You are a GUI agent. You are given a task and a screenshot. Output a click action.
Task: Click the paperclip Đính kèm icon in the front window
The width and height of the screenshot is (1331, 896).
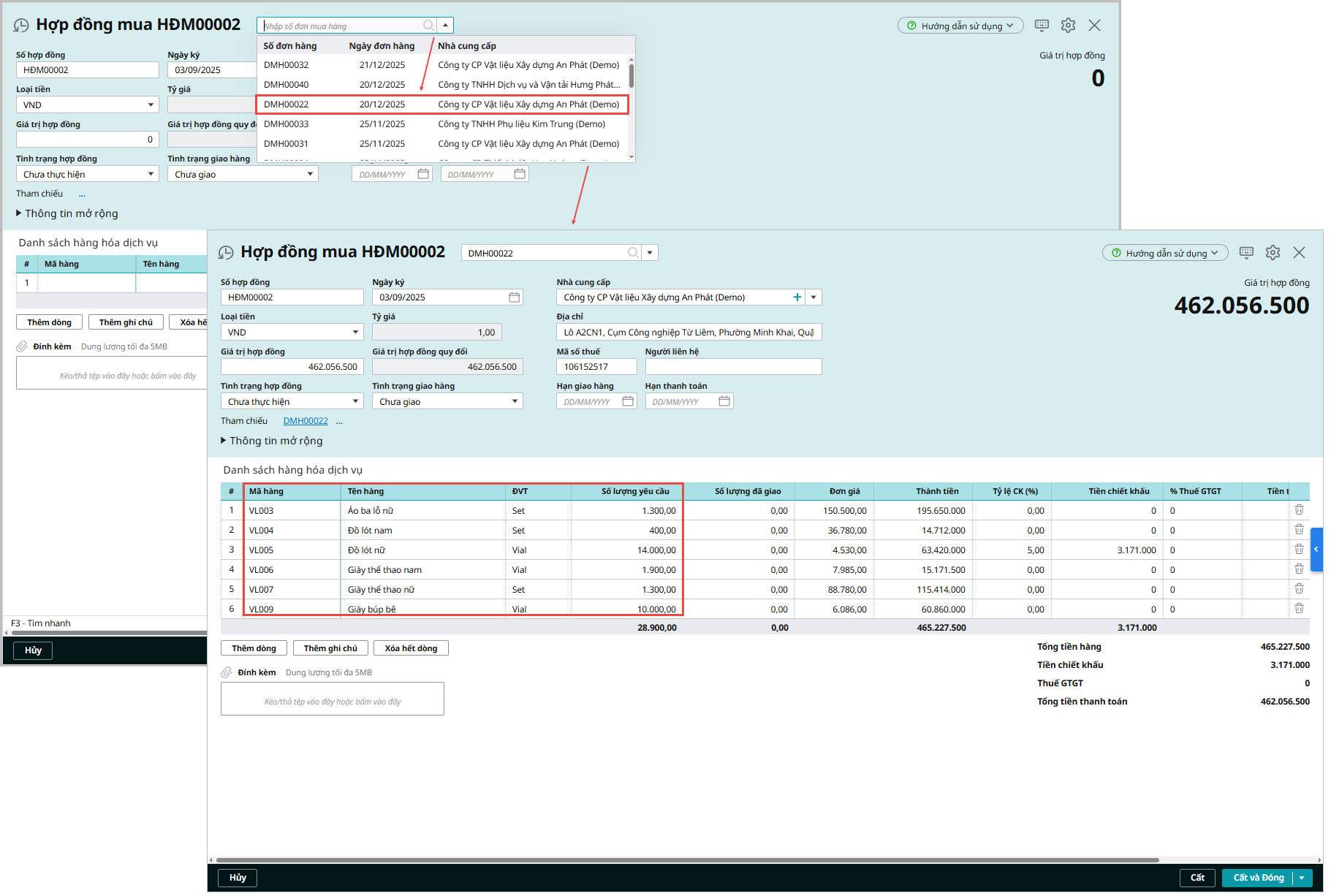click(227, 672)
